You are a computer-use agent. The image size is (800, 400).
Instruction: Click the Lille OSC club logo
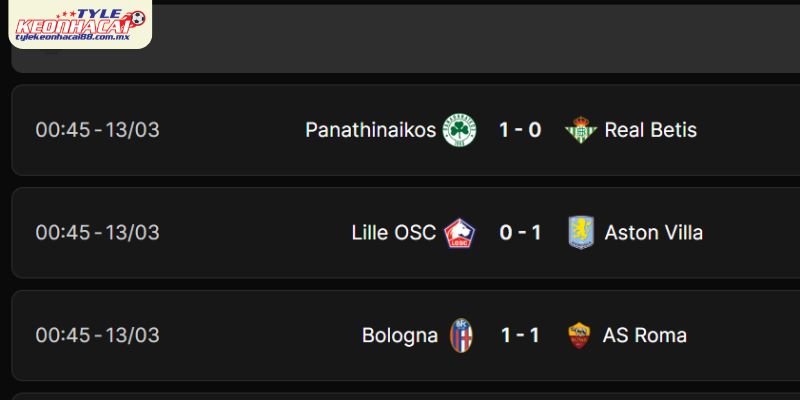[x=460, y=233]
